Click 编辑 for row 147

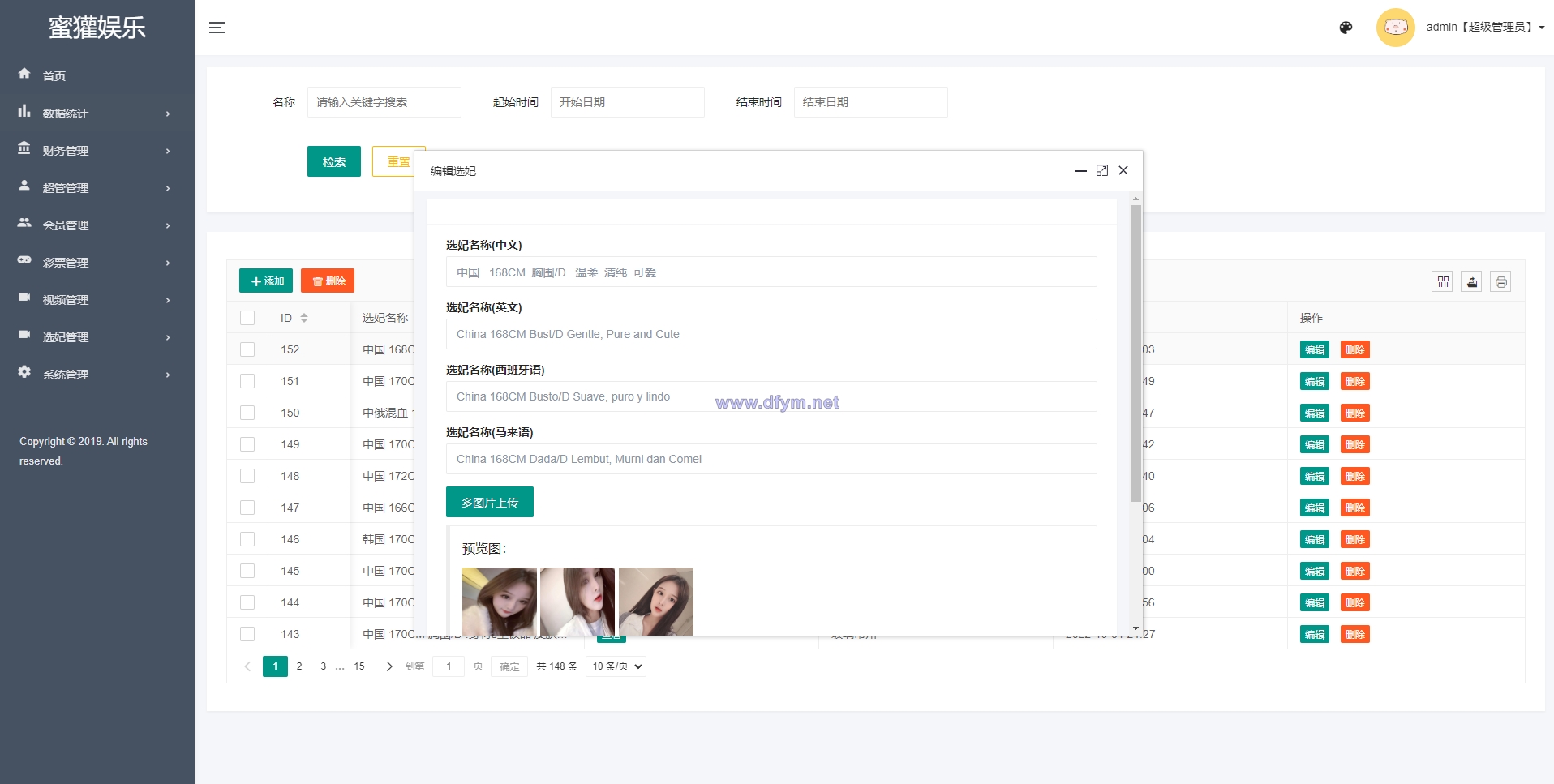click(1315, 508)
